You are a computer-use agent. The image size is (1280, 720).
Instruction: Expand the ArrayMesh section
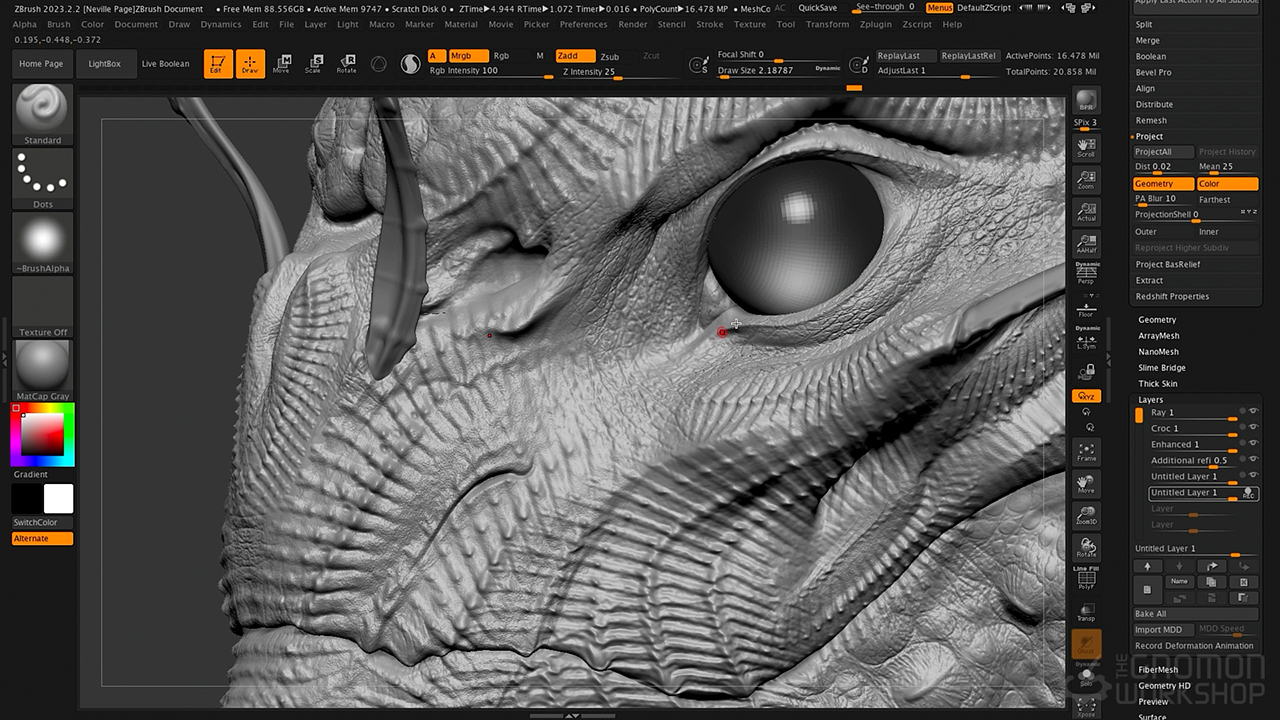pyautogui.click(x=1158, y=336)
